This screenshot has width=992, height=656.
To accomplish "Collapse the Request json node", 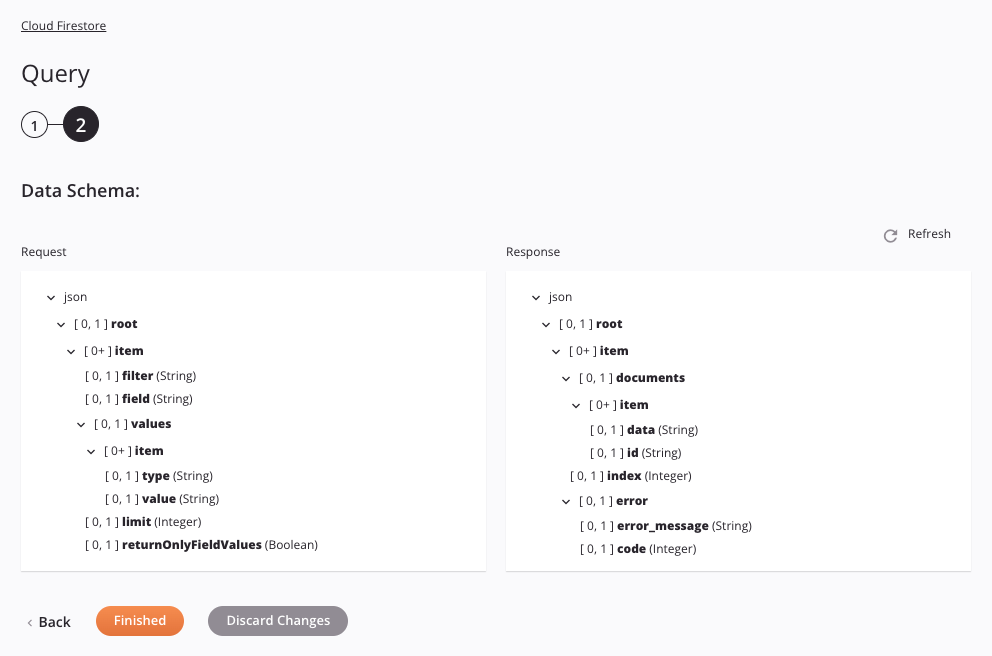I will (51, 298).
